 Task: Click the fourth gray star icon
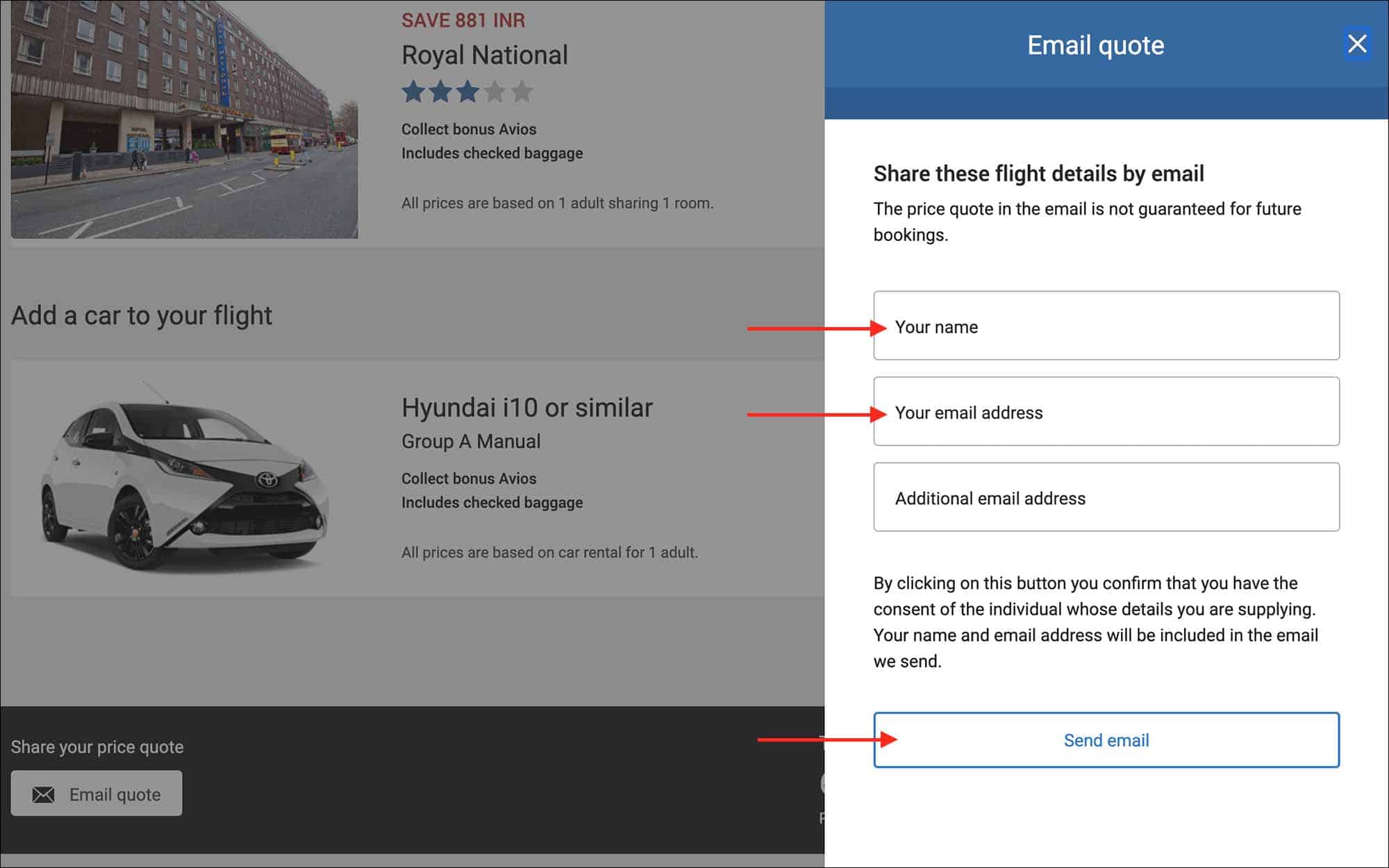(x=494, y=90)
